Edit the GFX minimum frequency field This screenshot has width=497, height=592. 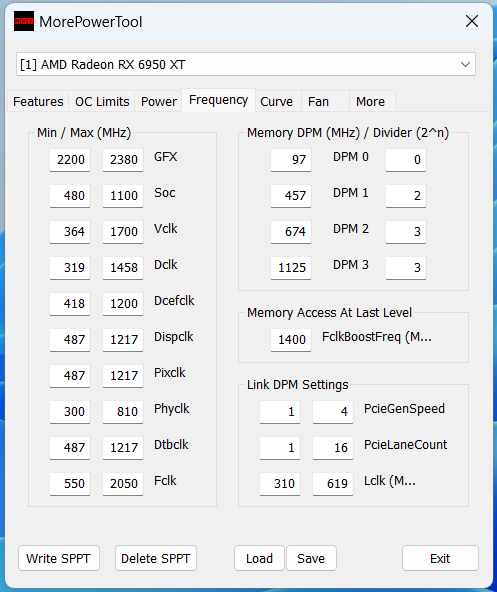[70, 160]
